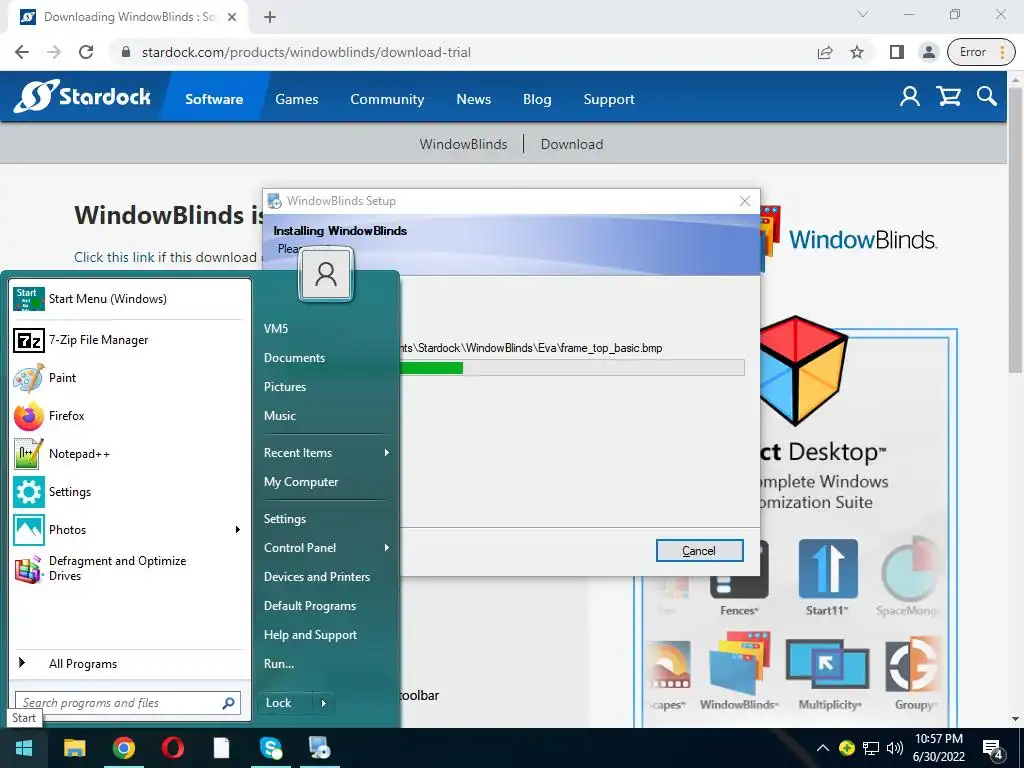Click Start Menu (Windows) entry
The image size is (1024, 768).
click(x=130, y=299)
